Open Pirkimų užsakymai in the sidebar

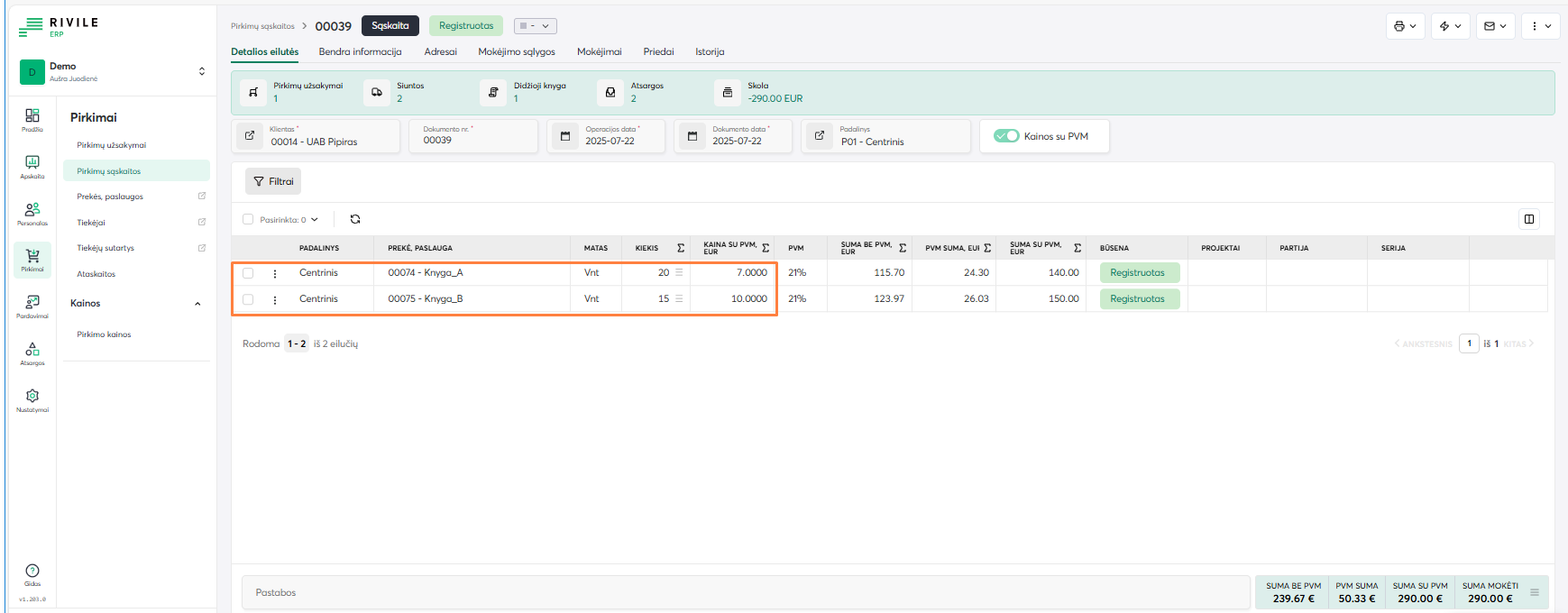(x=111, y=145)
